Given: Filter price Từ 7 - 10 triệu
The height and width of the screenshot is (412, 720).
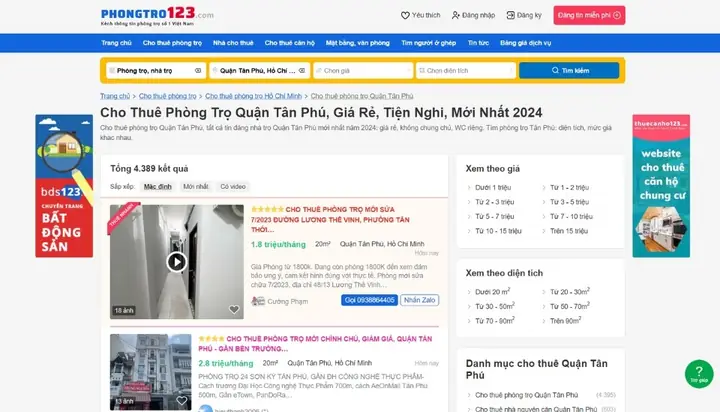Looking at the screenshot, I should point(571,216).
